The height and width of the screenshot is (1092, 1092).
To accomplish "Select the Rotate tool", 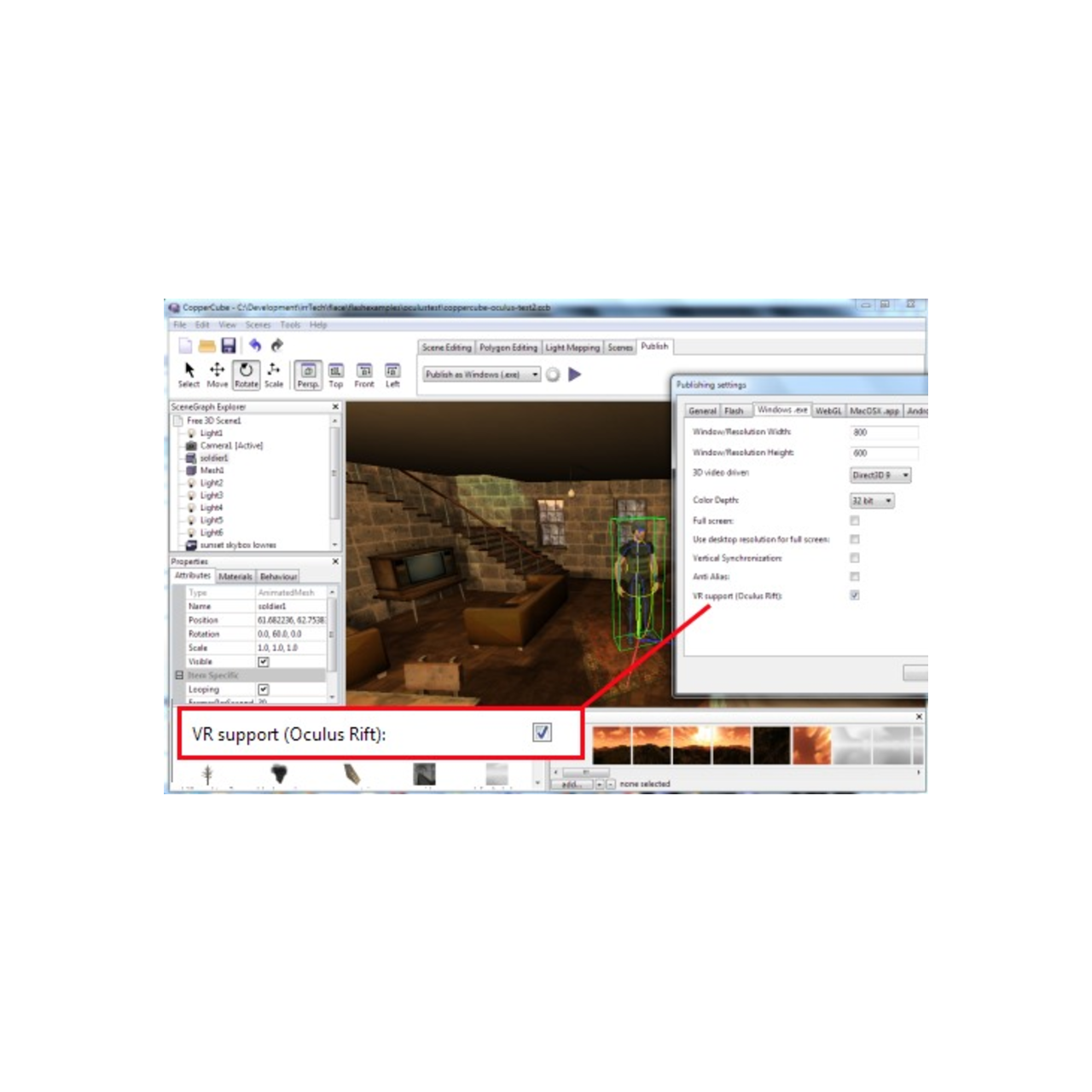I will pyautogui.click(x=246, y=372).
